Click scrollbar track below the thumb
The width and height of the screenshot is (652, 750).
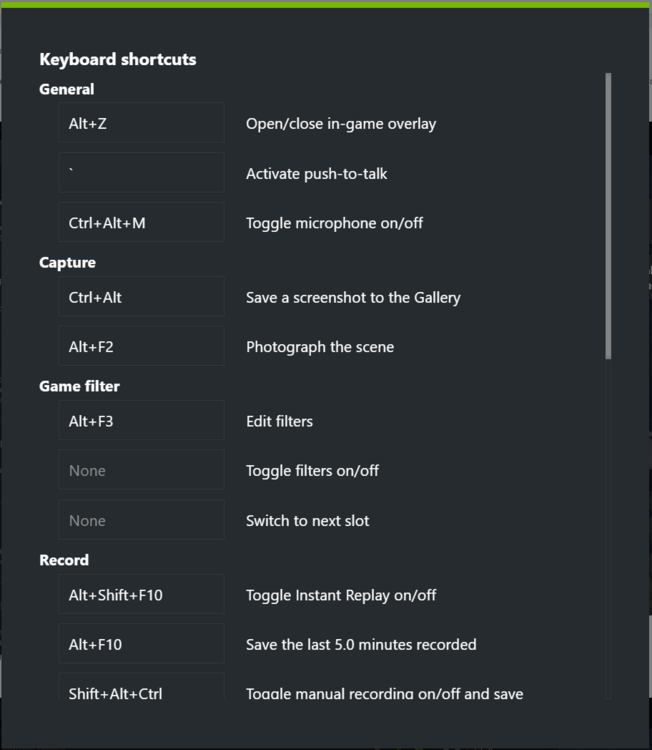pos(608,530)
